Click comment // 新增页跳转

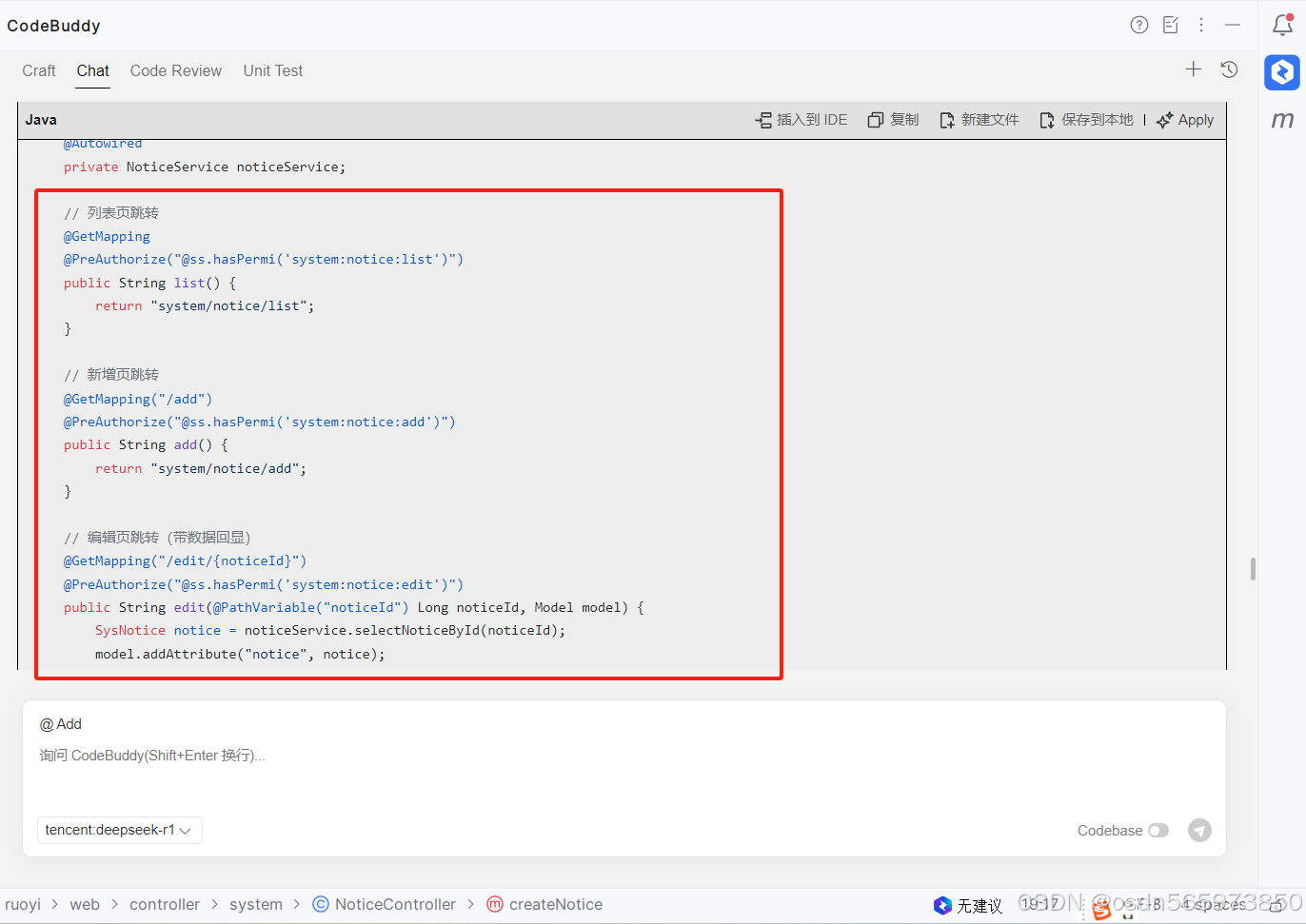point(111,375)
